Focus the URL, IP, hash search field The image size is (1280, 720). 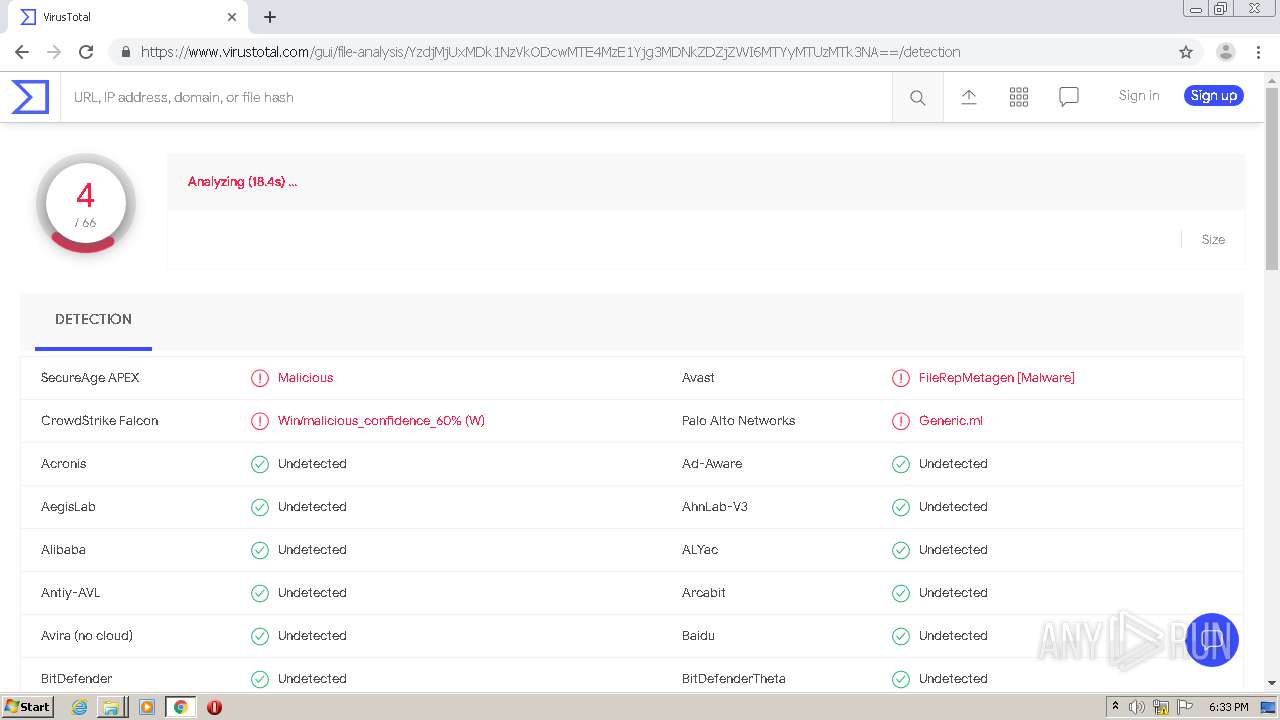[476, 97]
